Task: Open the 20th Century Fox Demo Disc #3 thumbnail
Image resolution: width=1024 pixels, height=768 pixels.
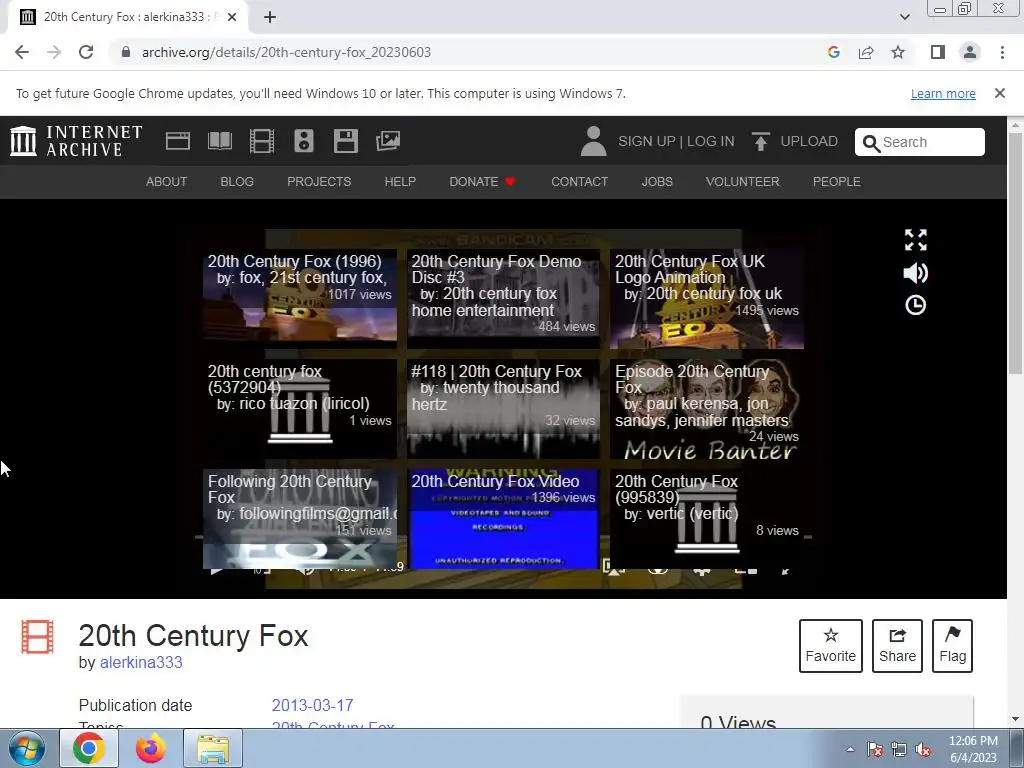Action: (504, 298)
